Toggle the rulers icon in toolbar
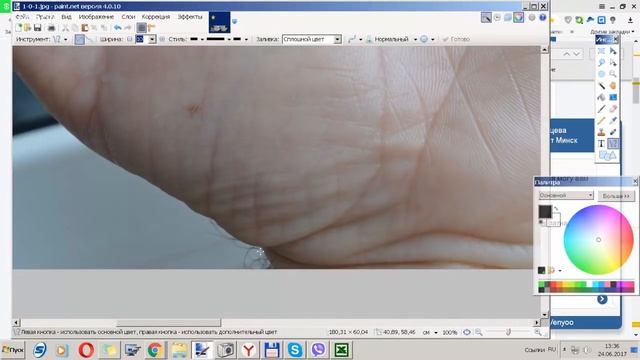This screenshot has width=640, height=360. [x=151, y=28]
